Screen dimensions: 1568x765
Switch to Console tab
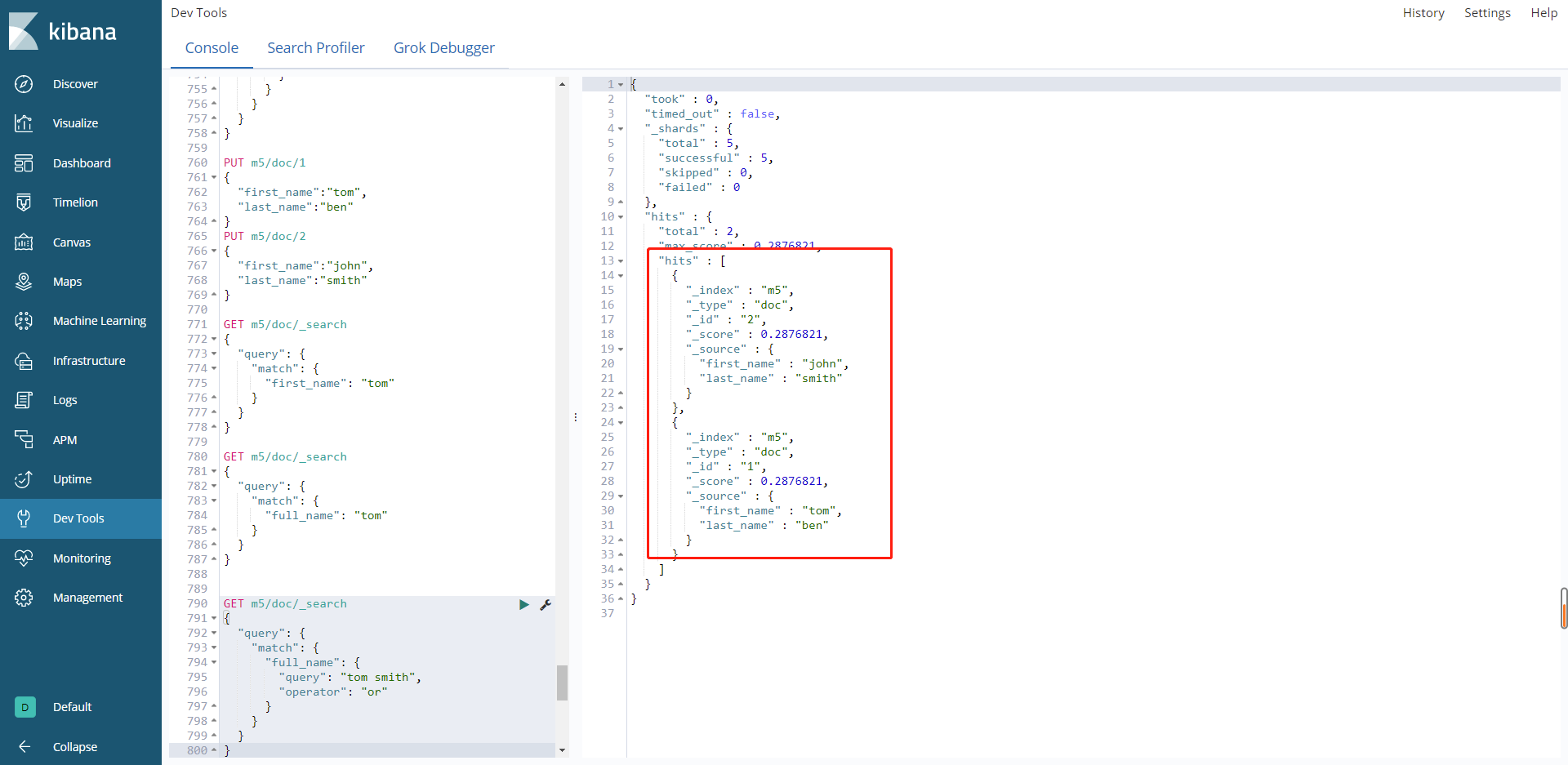pyautogui.click(x=212, y=48)
